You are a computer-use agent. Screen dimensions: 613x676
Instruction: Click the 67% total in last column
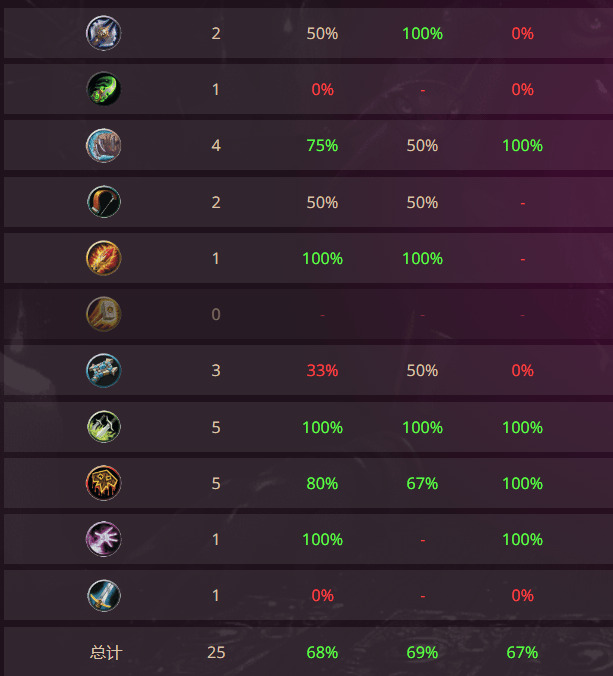(522, 652)
